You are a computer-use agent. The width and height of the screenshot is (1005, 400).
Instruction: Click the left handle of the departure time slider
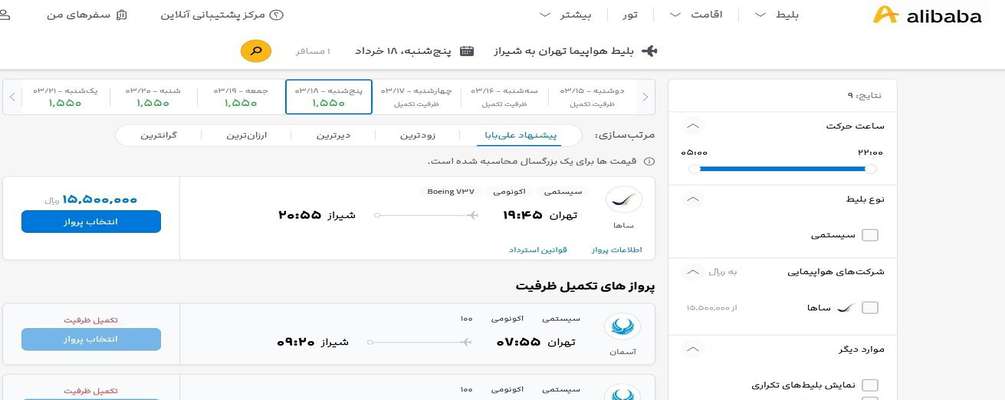pos(694,169)
